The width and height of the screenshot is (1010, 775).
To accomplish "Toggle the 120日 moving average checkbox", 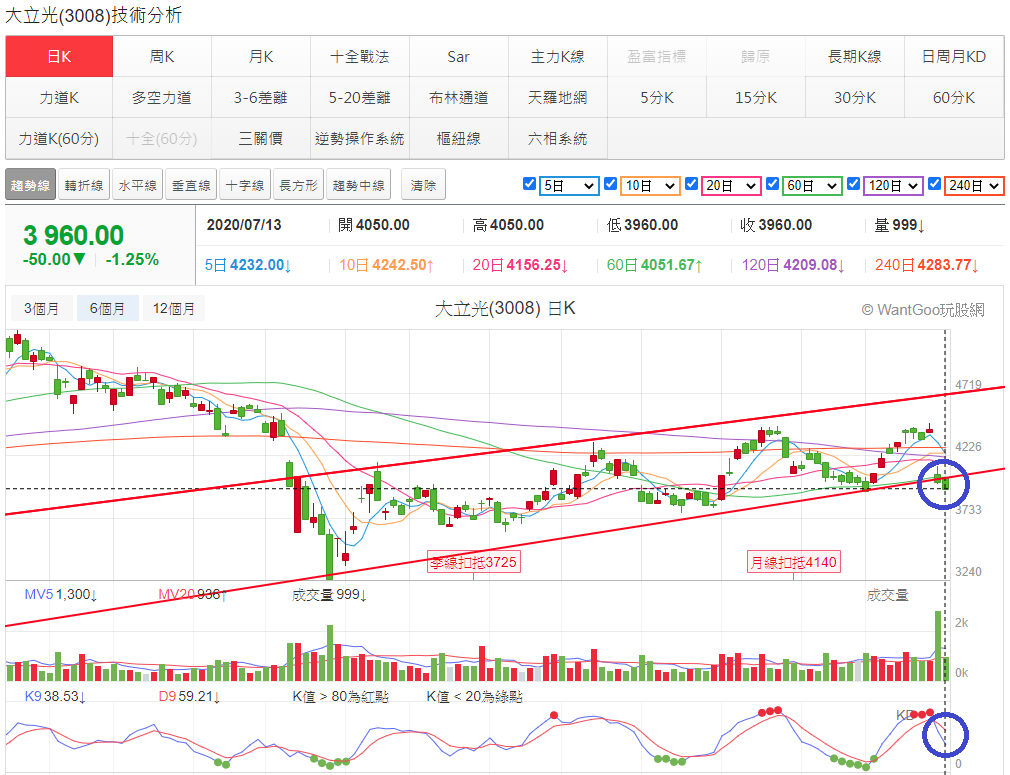I will [x=853, y=184].
